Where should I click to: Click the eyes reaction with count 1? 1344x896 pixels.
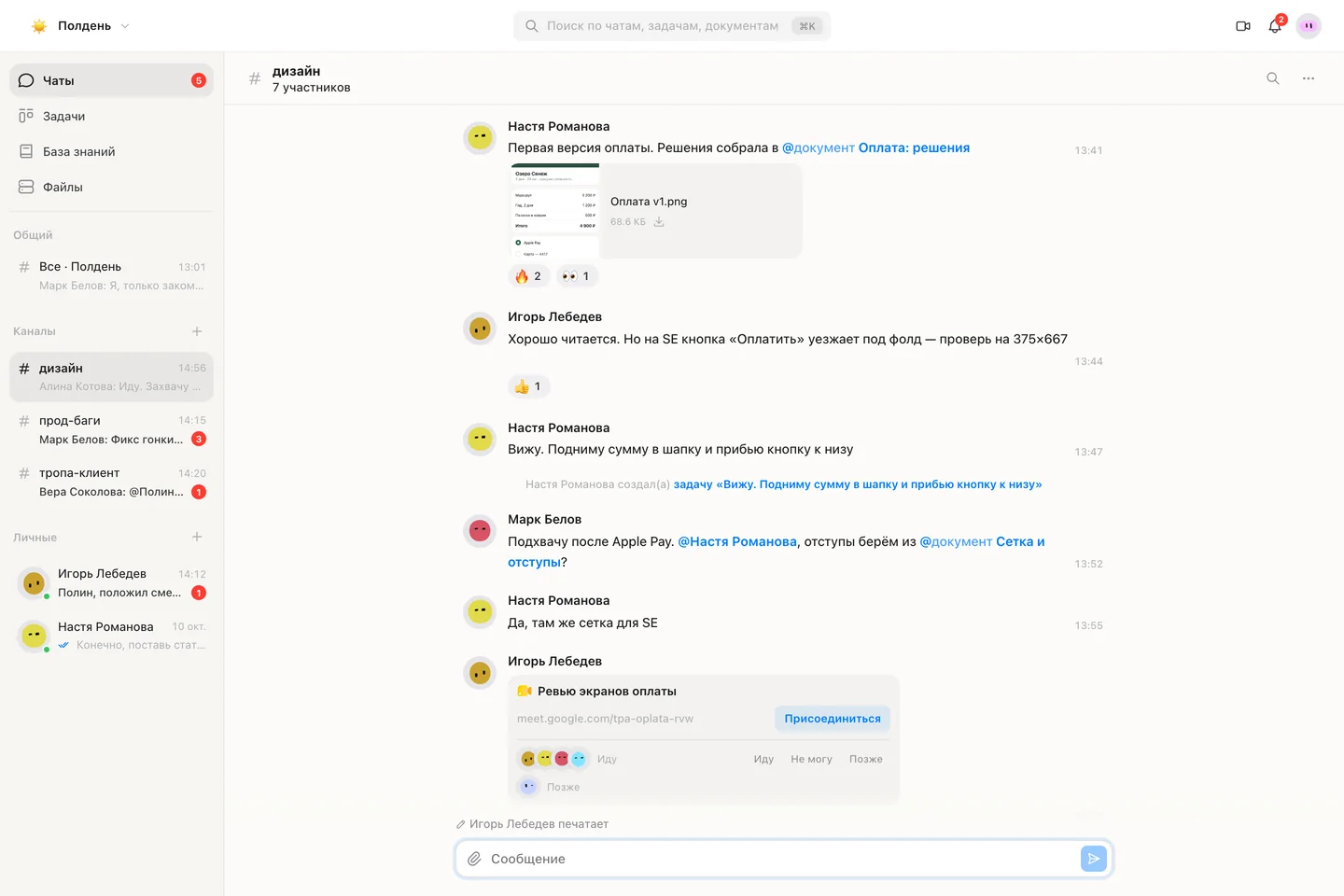(577, 276)
